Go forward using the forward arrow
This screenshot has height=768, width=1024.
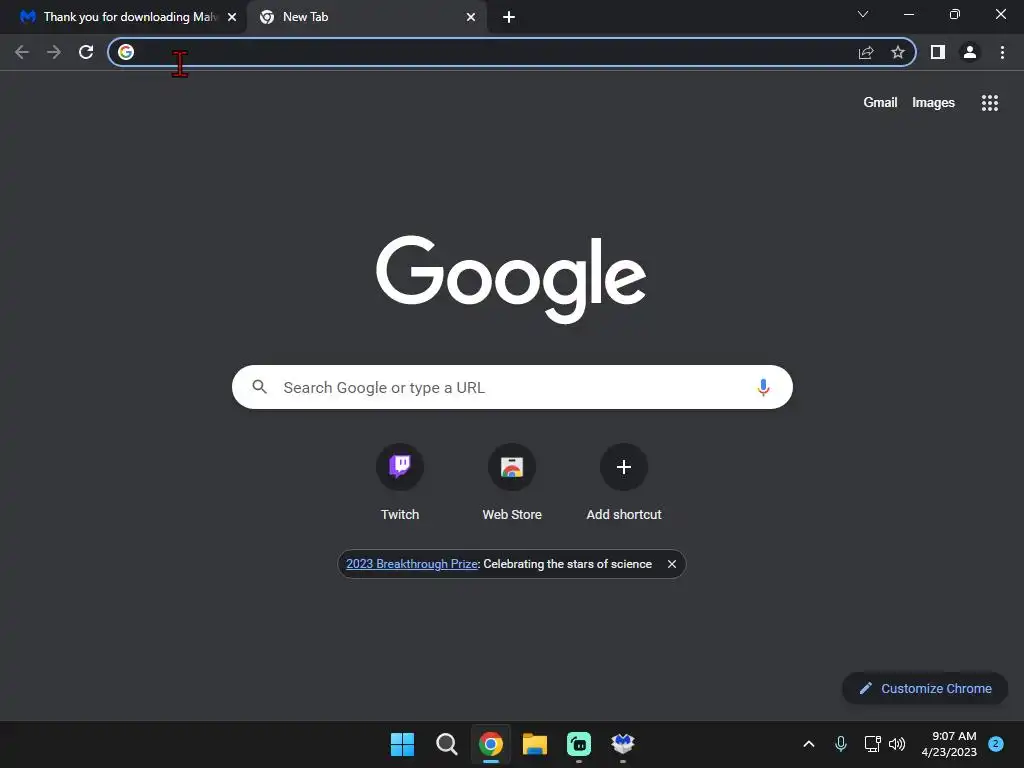pos(54,52)
